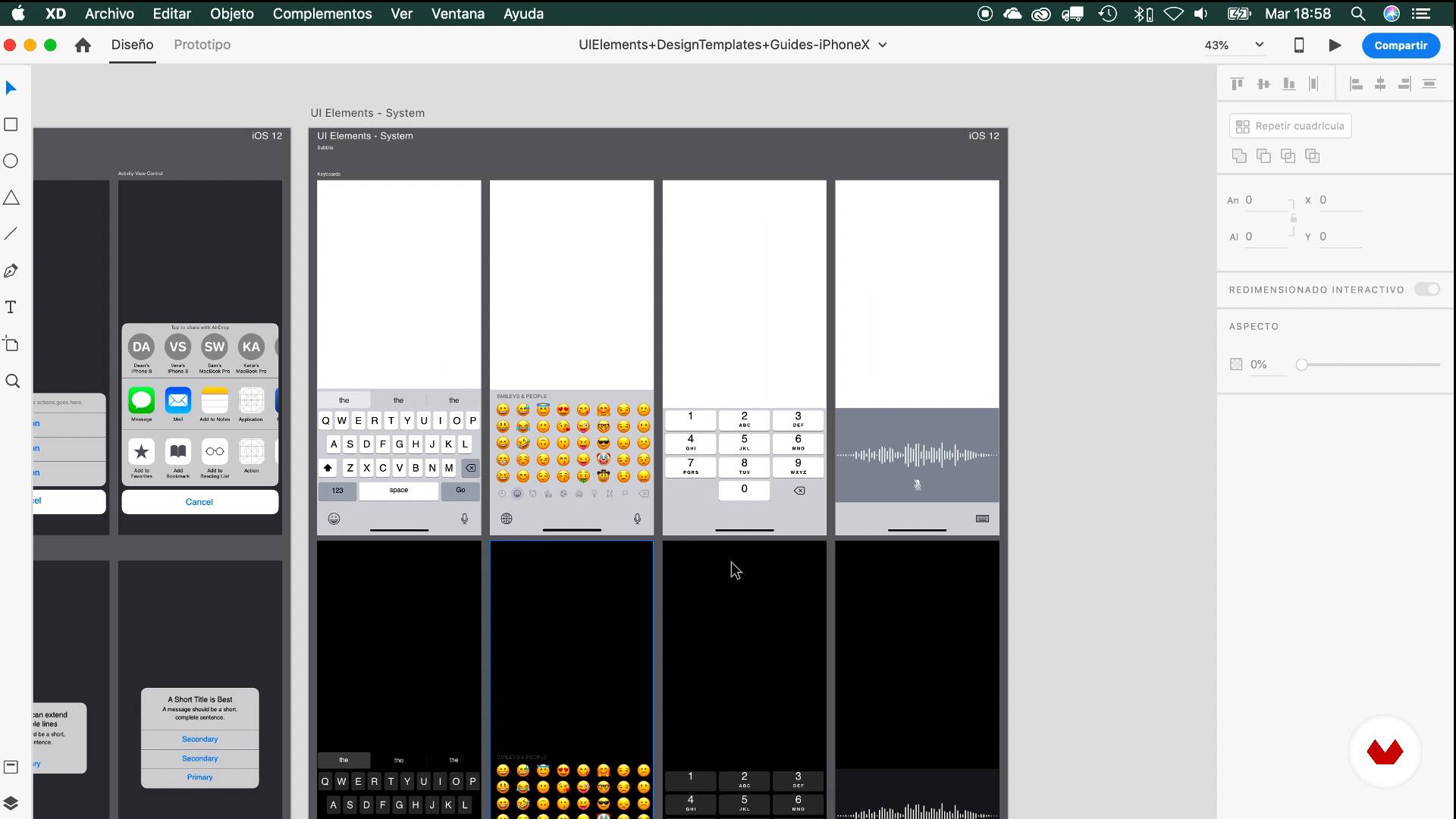The image size is (1456, 819).
Task: Click the Compartir button
Action: click(1400, 45)
